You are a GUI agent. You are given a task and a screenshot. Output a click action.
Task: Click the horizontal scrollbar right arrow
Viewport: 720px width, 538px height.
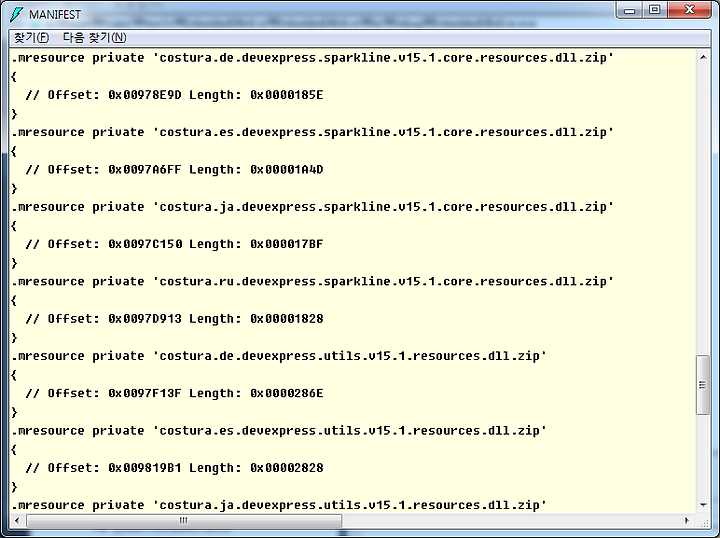(687, 521)
